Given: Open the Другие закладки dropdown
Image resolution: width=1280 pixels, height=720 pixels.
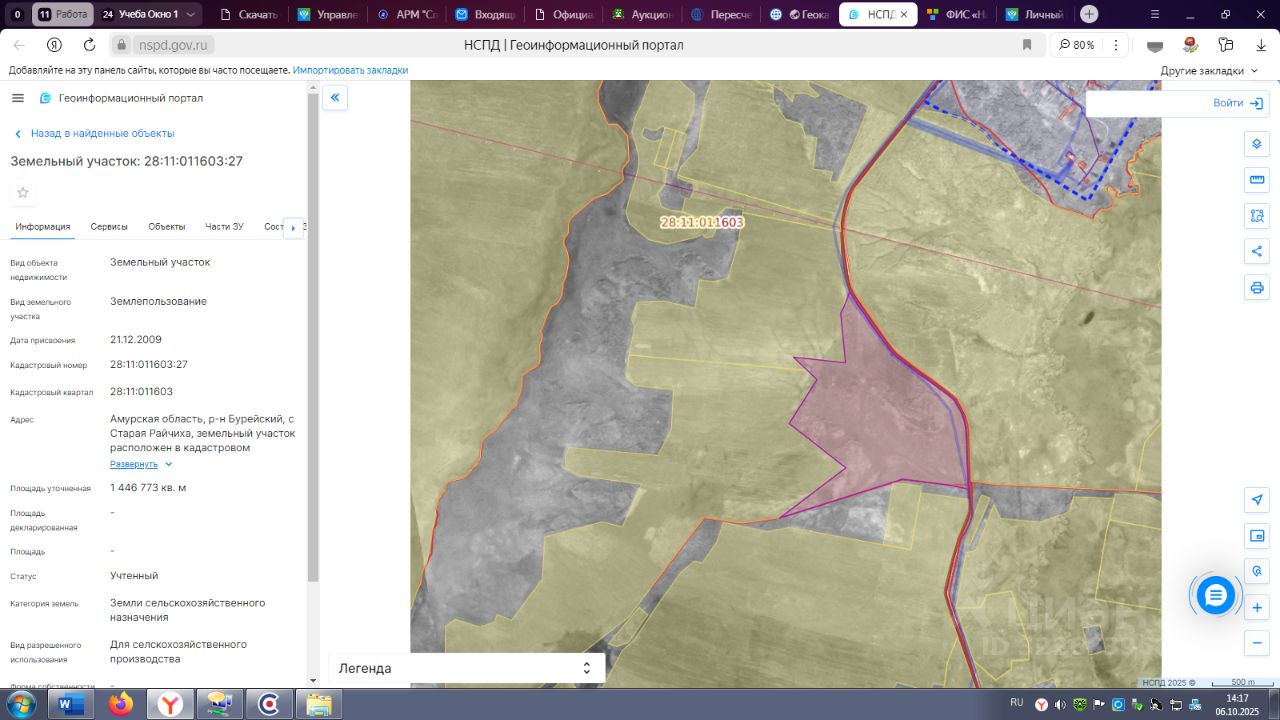Looking at the screenshot, I should point(1210,71).
